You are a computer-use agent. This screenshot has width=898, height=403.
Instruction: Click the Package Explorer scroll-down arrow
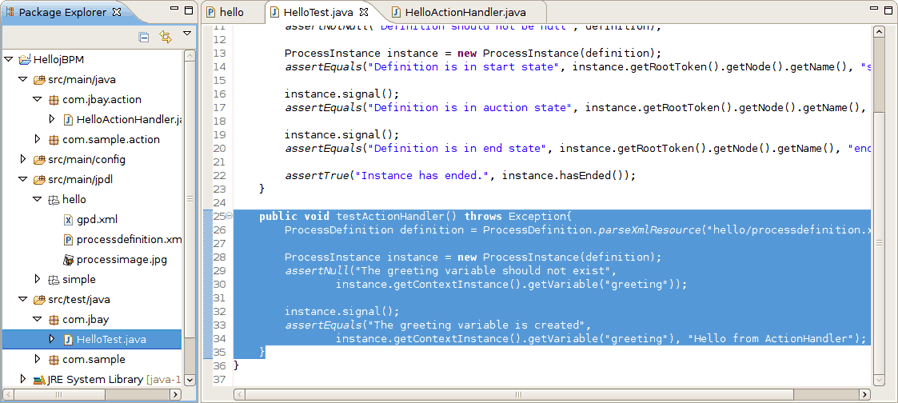[x=190, y=380]
